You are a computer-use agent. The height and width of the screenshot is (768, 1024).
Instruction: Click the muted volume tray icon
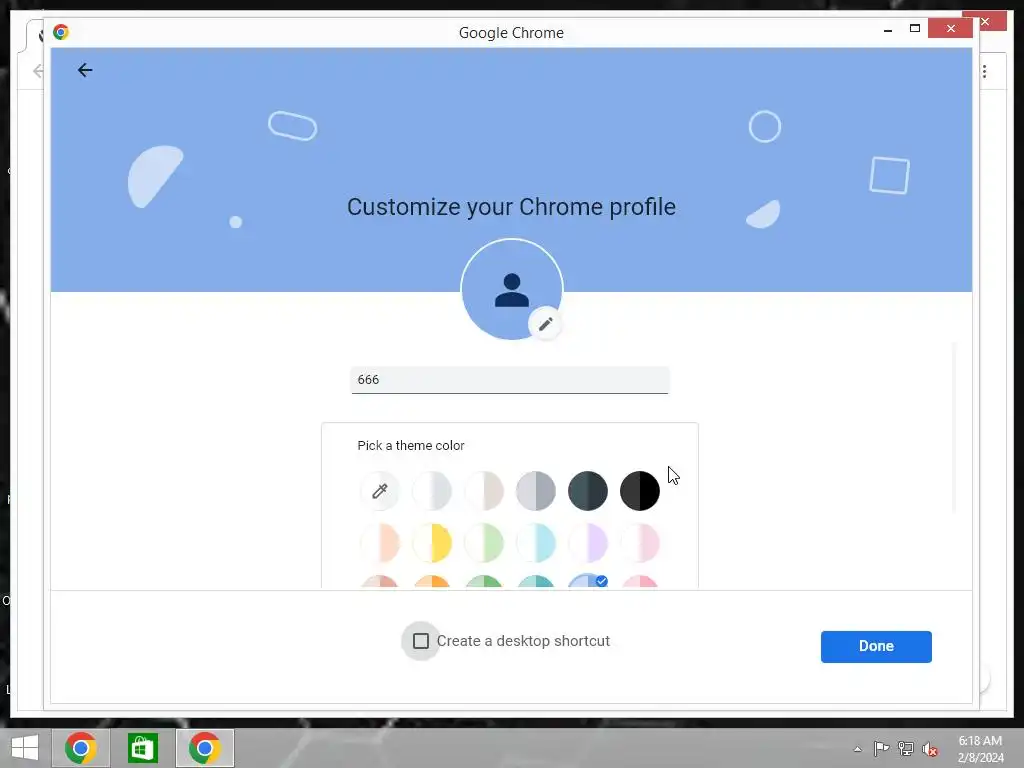929,749
